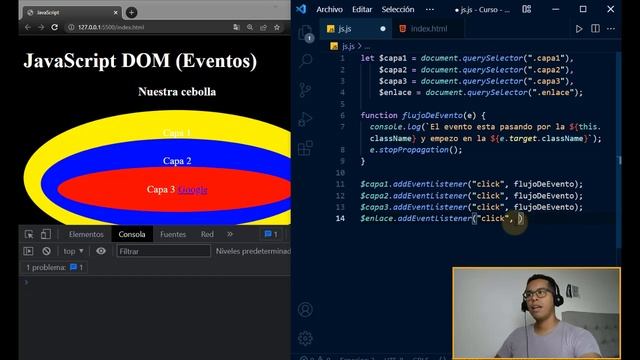Click js.js in the breadcrumb path

348,46
